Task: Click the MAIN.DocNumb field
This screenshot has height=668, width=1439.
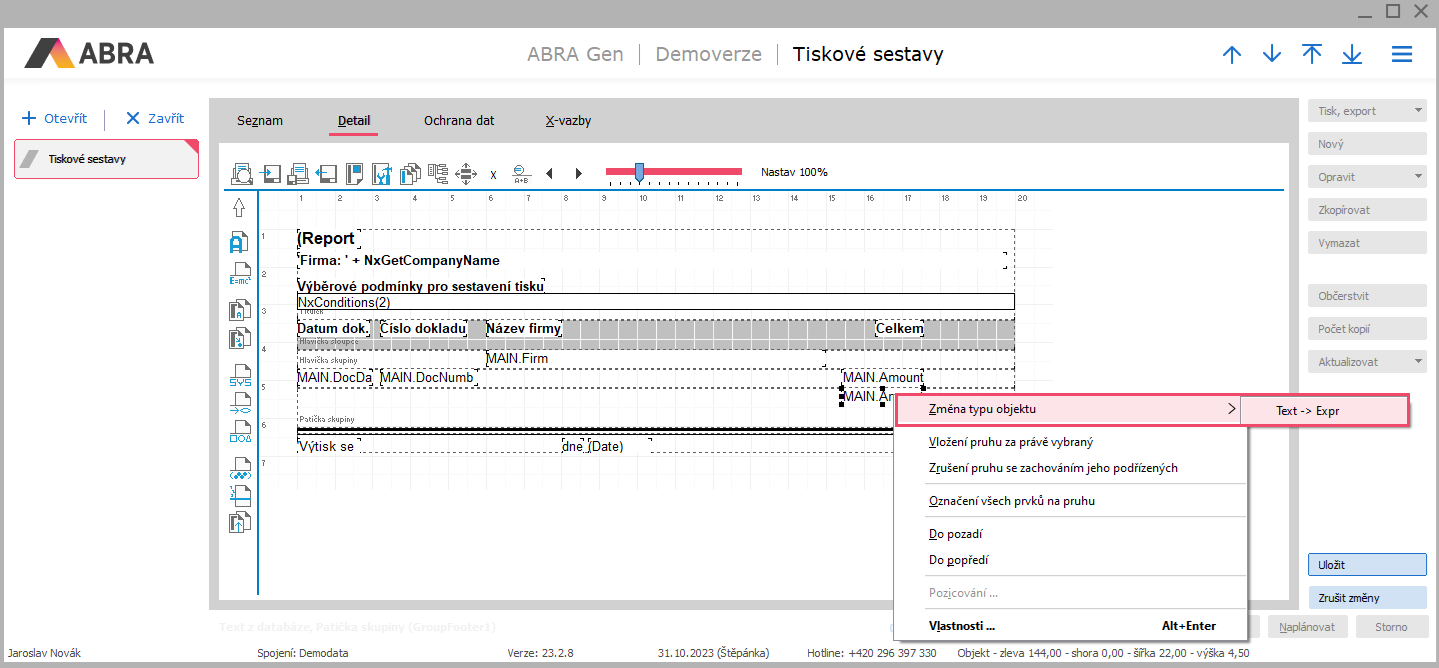Action: (x=428, y=377)
